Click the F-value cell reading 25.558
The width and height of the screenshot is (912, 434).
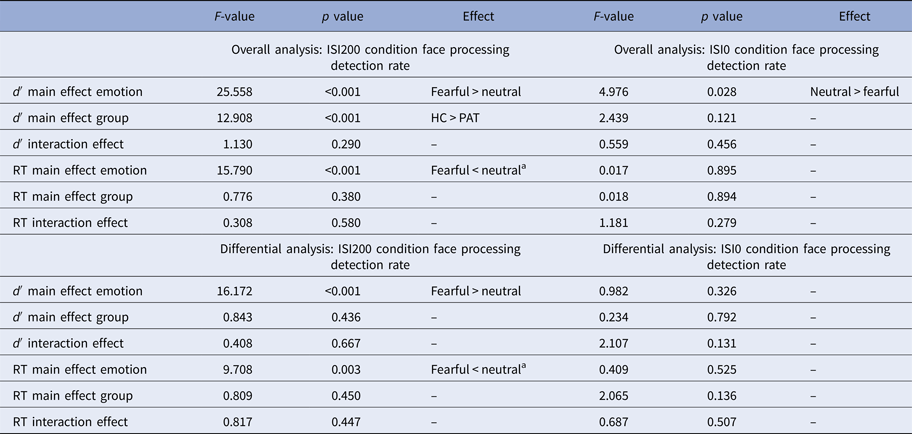(236, 92)
